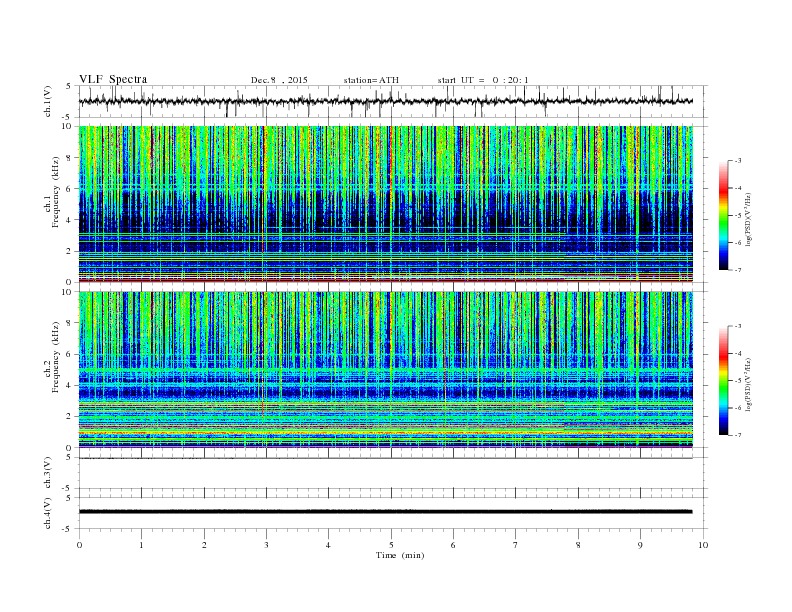Click the "ch.4(V)" axis label
792x612 pixels.
click(48, 513)
